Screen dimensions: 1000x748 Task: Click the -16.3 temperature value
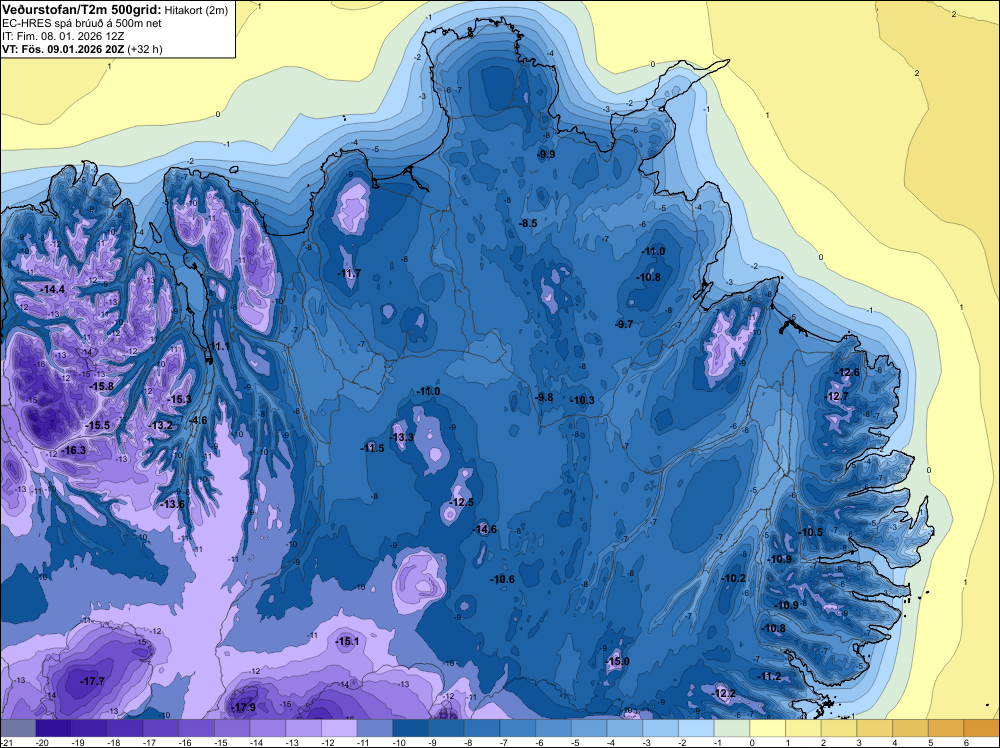tap(73, 450)
